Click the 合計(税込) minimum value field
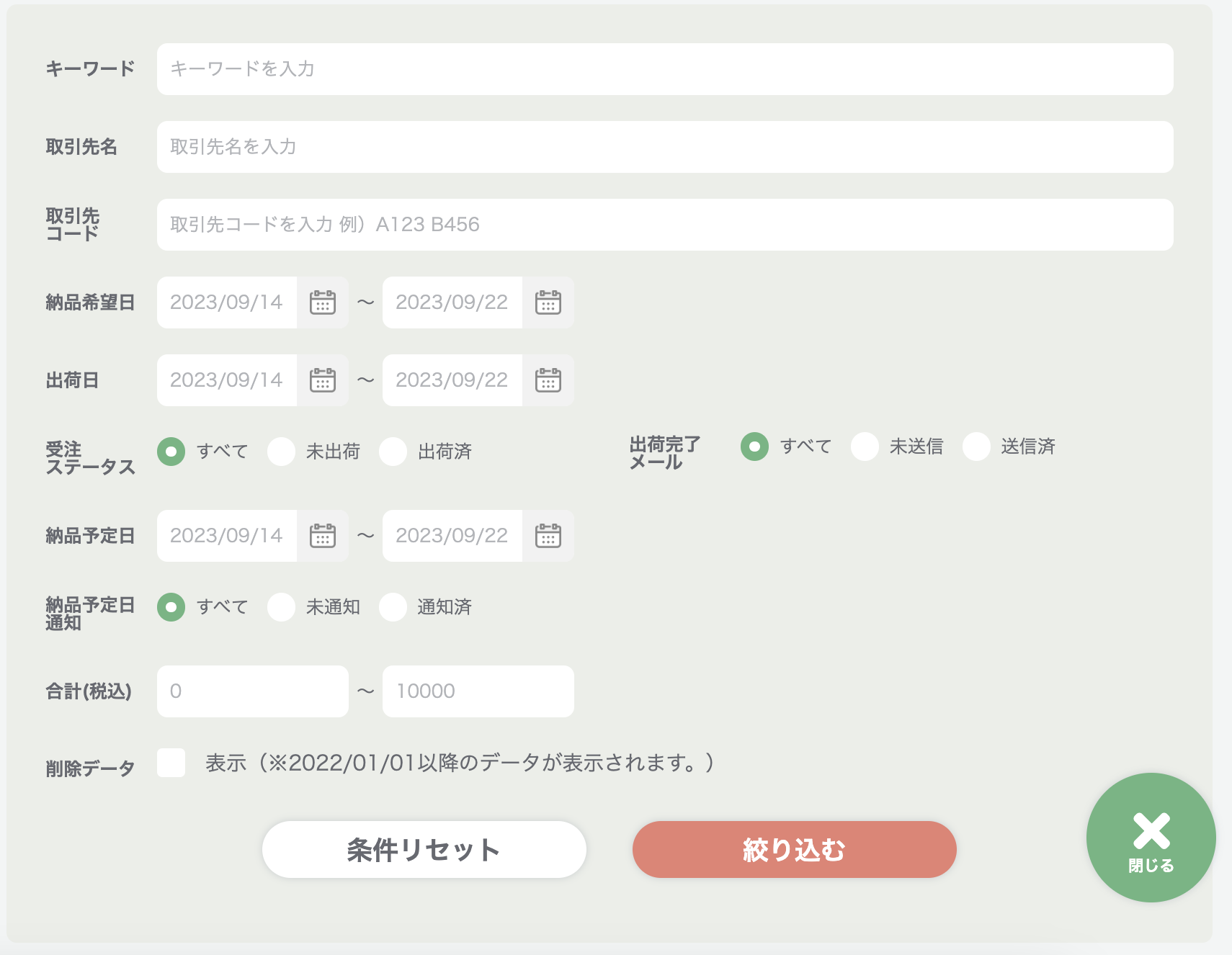 tap(252, 691)
